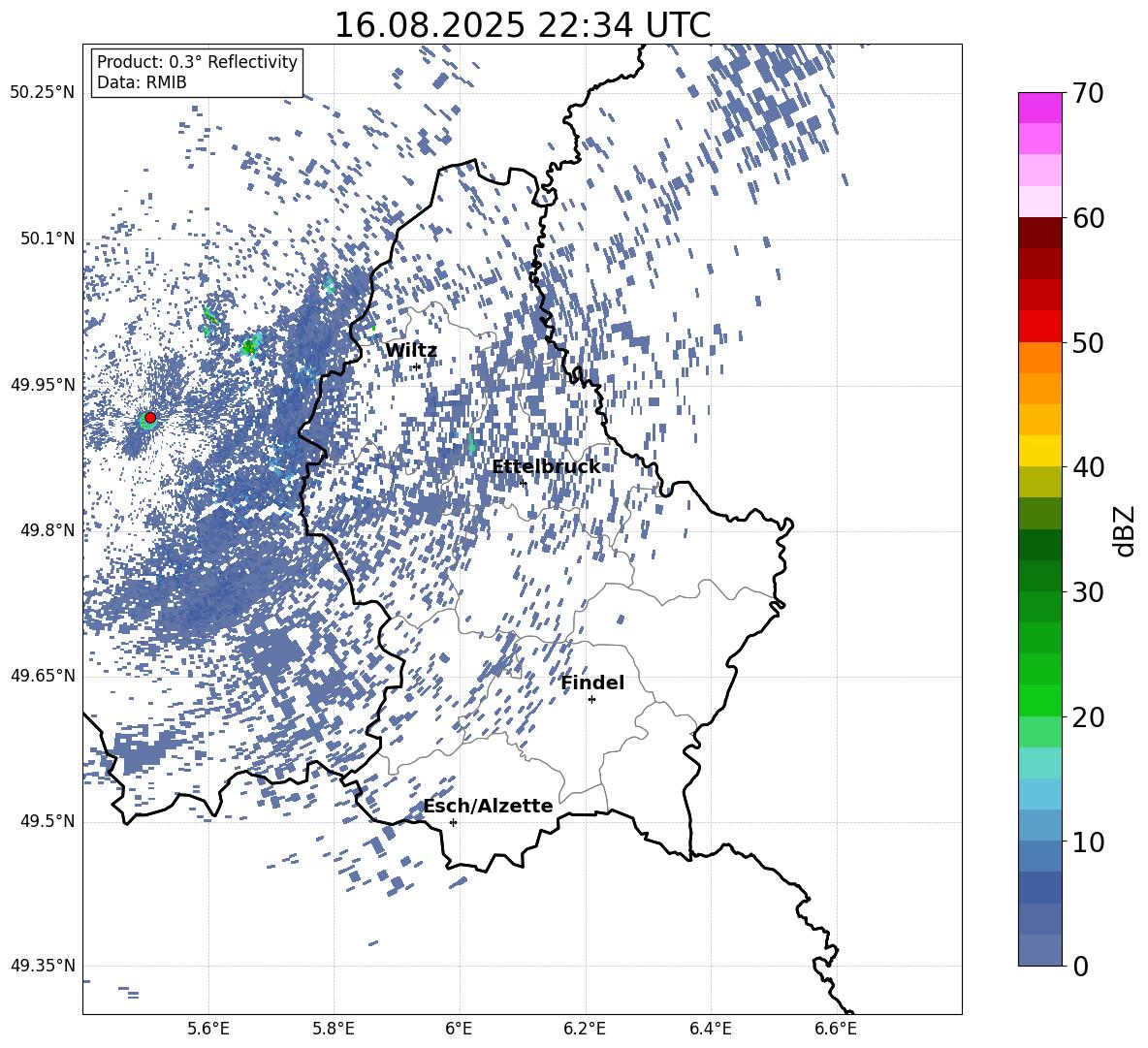Click the Ettelbruck station cross marker
The height and width of the screenshot is (1048, 1148).
tap(523, 483)
